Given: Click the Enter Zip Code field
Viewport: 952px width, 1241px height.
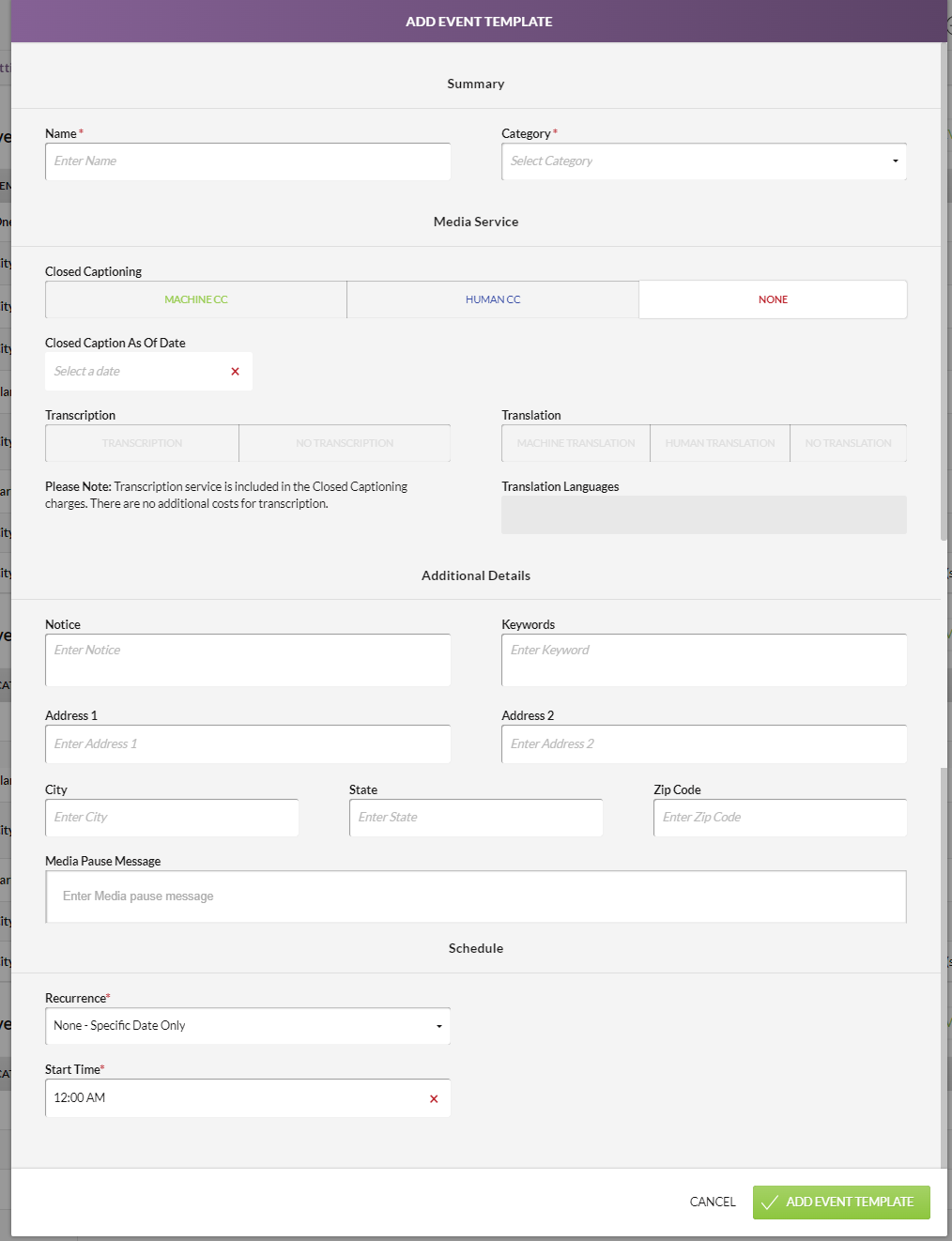Looking at the screenshot, I should pos(780,818).
